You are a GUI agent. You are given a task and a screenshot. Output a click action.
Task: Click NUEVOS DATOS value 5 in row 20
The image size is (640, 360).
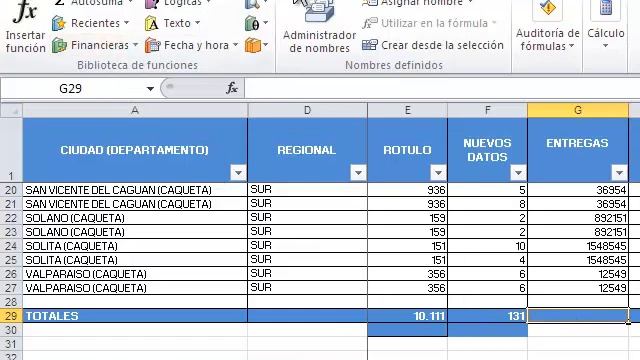[x=487, y=190]
